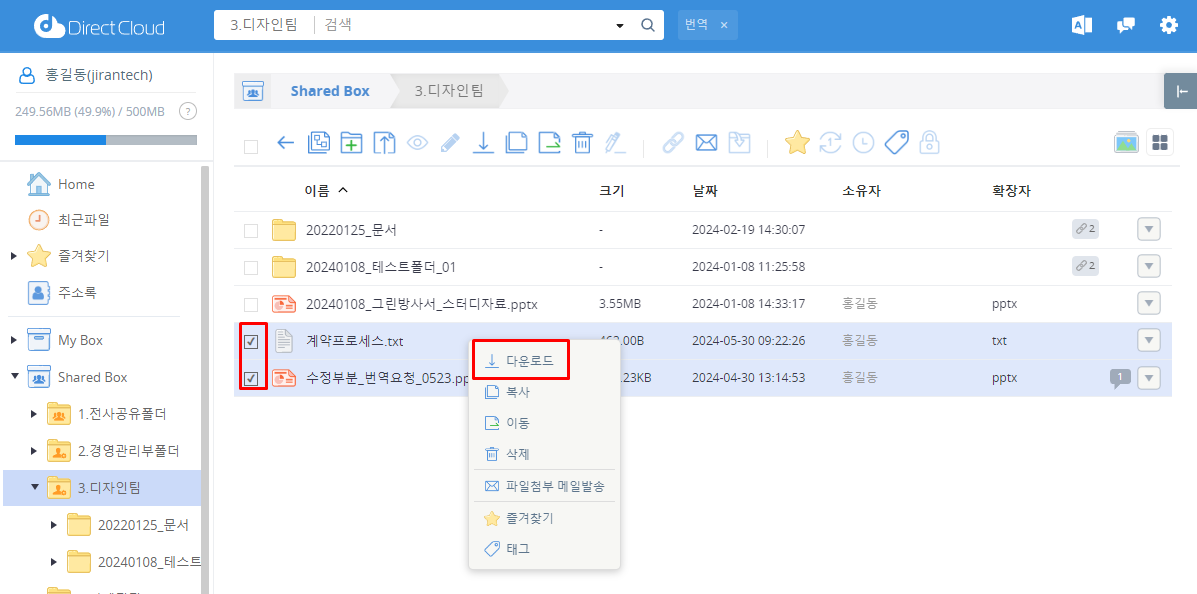Click the yellow star favorites toolbar icon
The width and height of the screenshot is (1197, 594).
pyautogui.click(x=797, y=142)
